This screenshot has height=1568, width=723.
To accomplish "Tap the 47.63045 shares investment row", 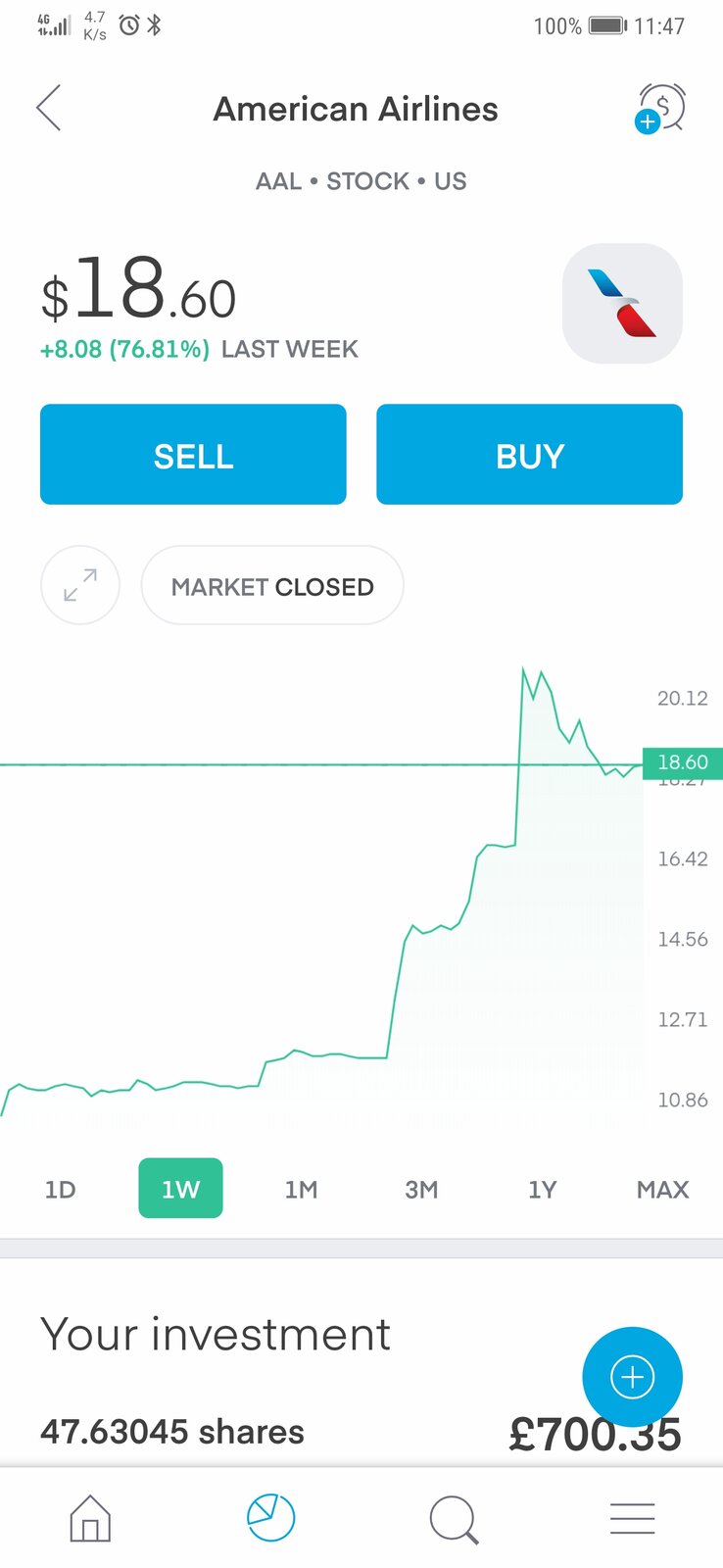I will pyautogui.click(x=172, y=1432).
